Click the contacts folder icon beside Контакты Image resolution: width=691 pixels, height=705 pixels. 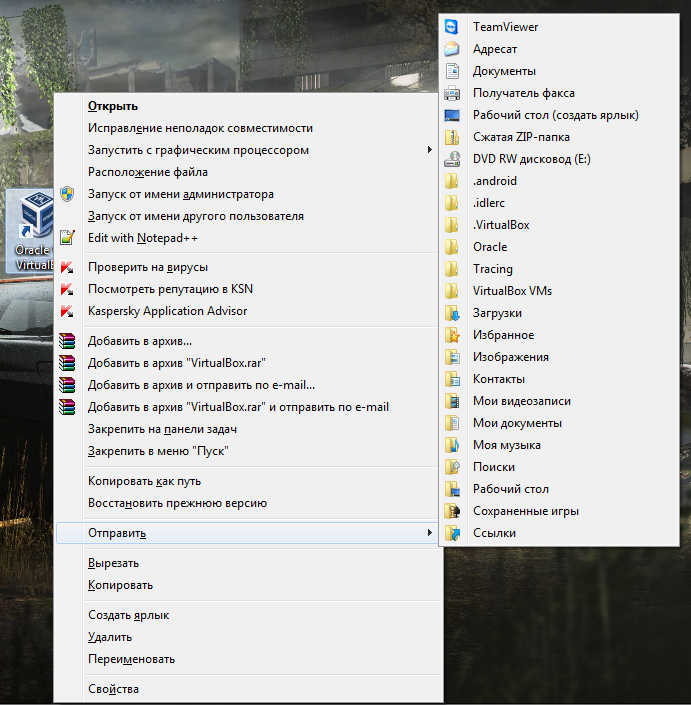451,379
